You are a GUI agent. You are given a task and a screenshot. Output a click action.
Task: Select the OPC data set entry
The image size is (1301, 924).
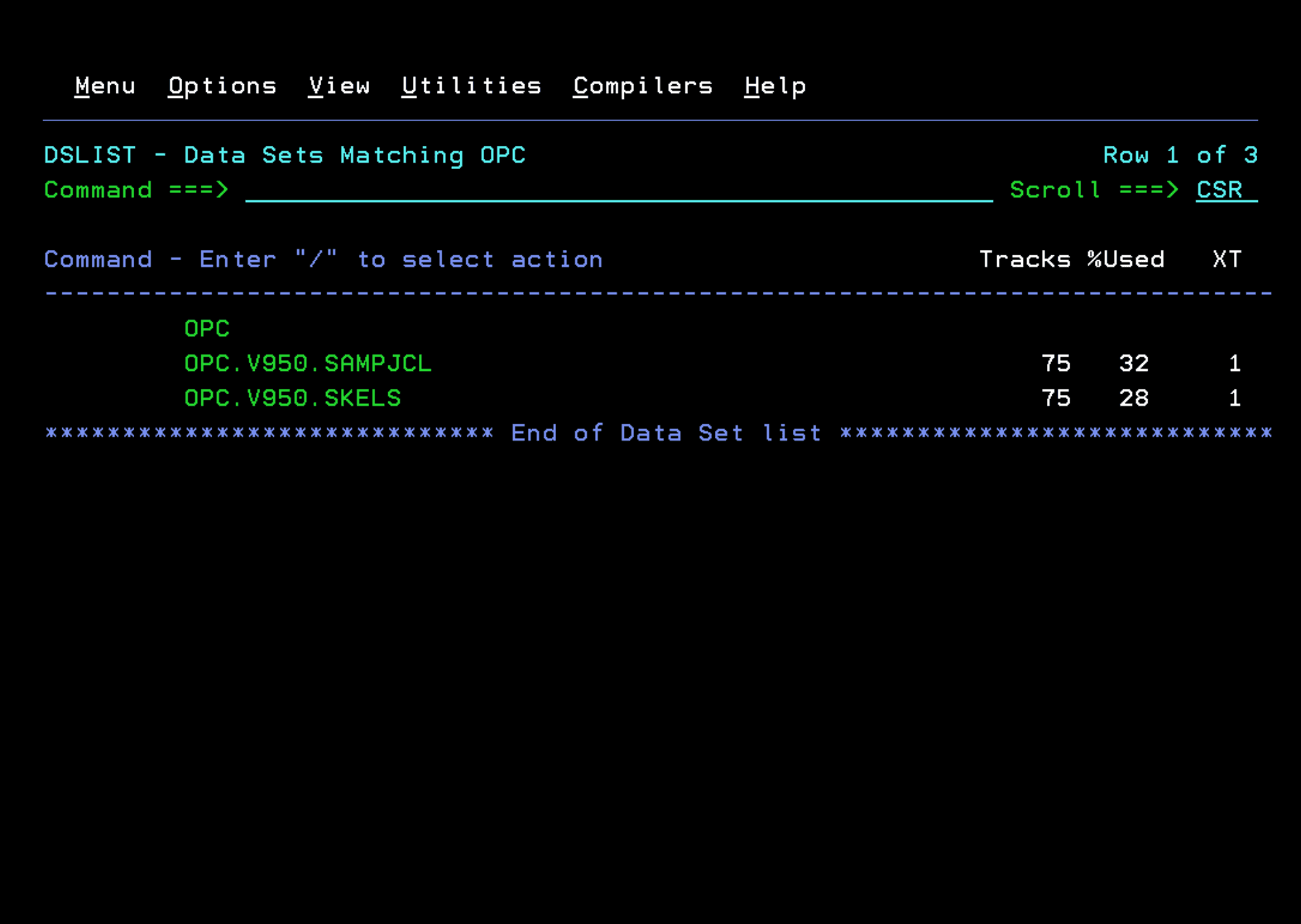[x=207, y=329]
